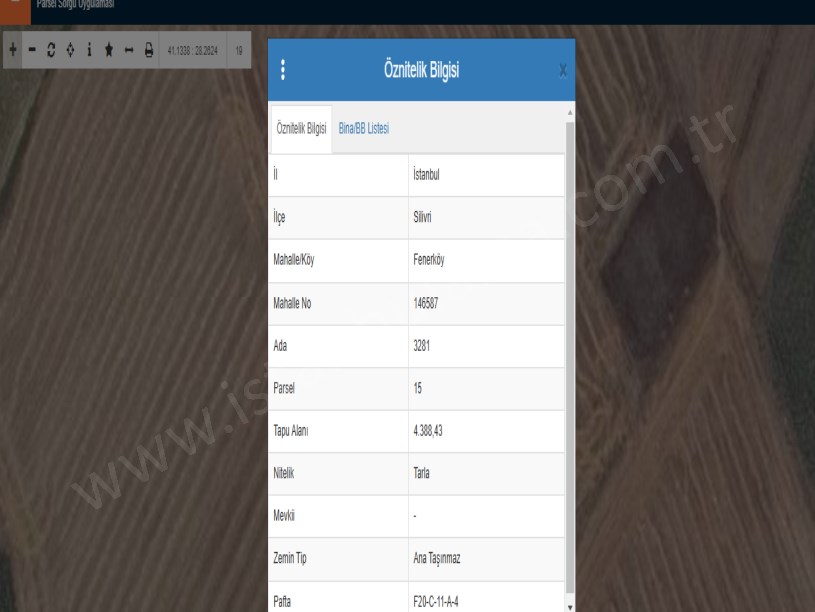
Task: Select the info query tool icon
Action: [90, 50]
